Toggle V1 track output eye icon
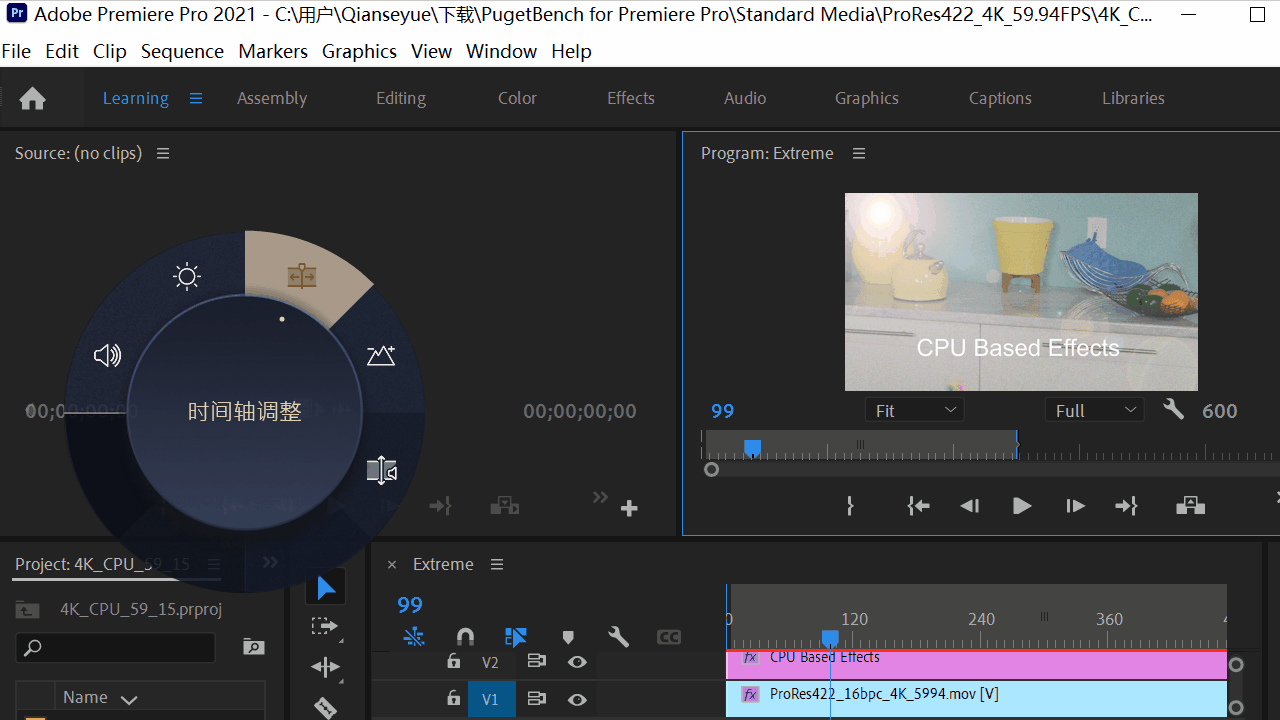Image resolution: width=1280 pixels, height=720 pixels. (577, 699)
